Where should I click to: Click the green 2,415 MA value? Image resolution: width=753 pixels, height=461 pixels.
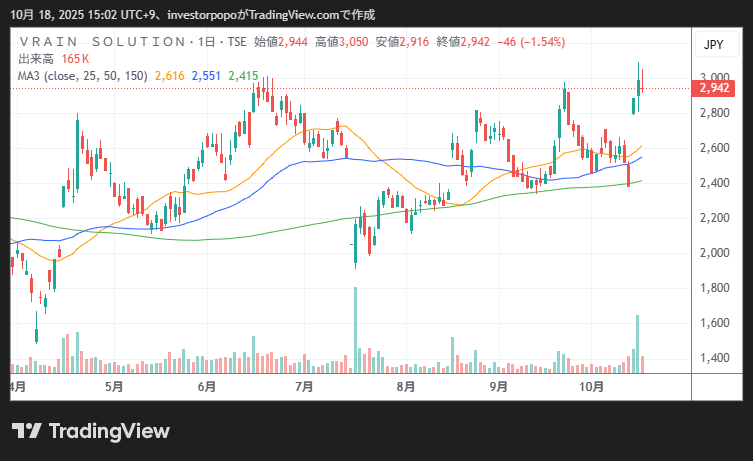click(243, 75)
